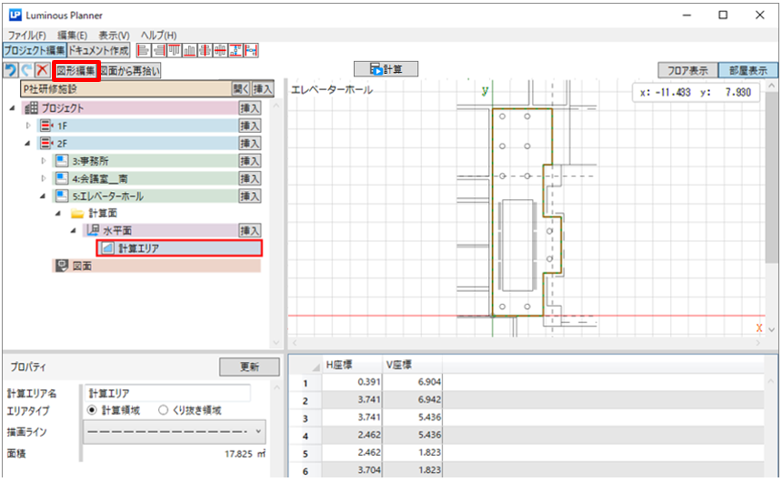Expand the 3:事務所 room node

point(43,161)
